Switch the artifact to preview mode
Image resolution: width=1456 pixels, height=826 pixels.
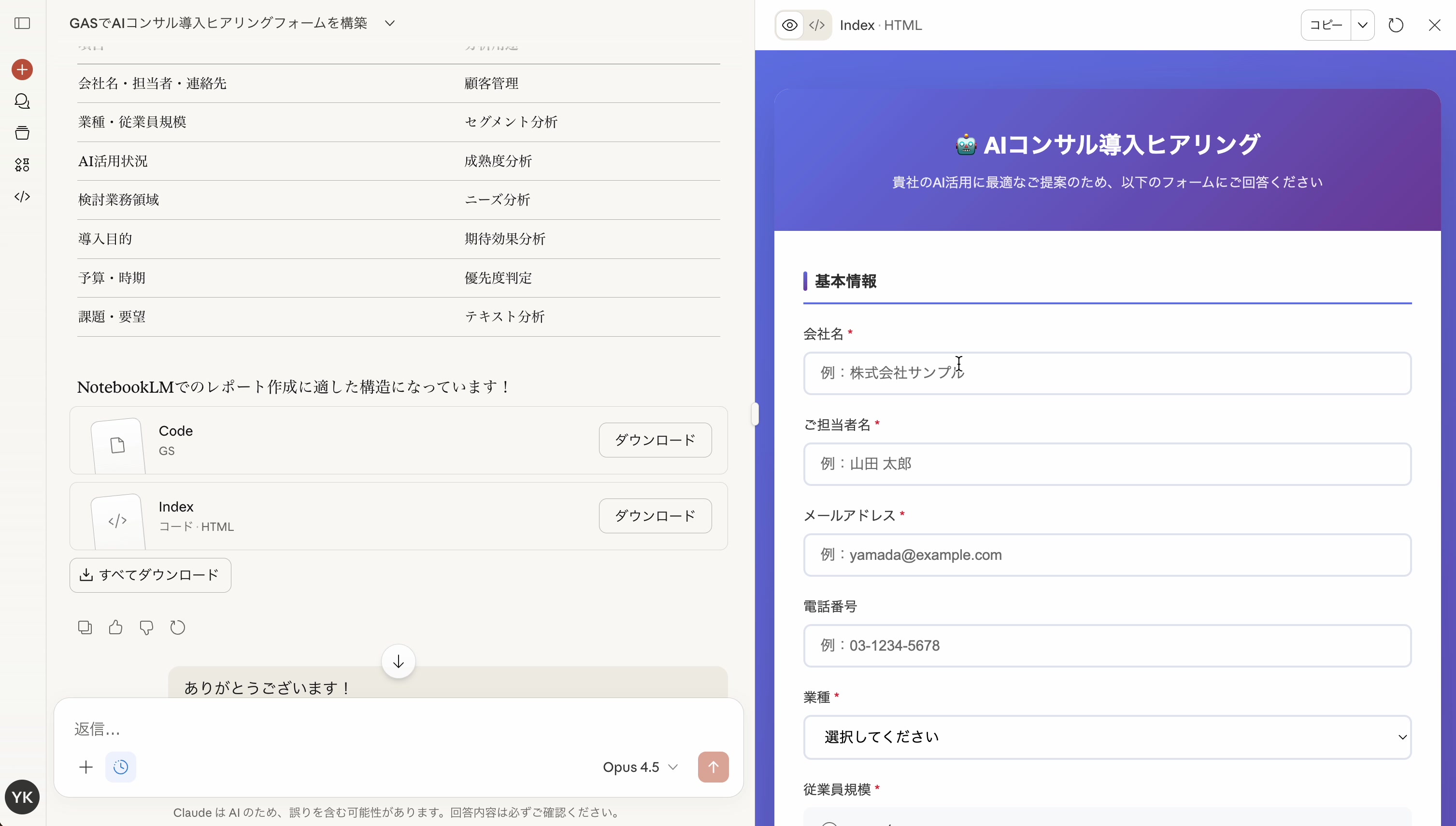point(789,25)
